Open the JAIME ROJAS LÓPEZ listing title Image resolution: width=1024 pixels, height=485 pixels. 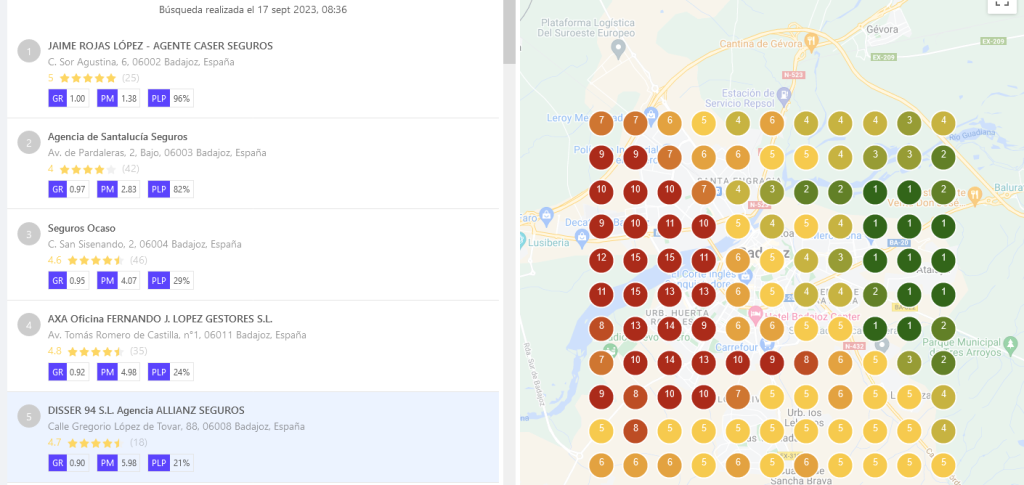click(160, 45)
